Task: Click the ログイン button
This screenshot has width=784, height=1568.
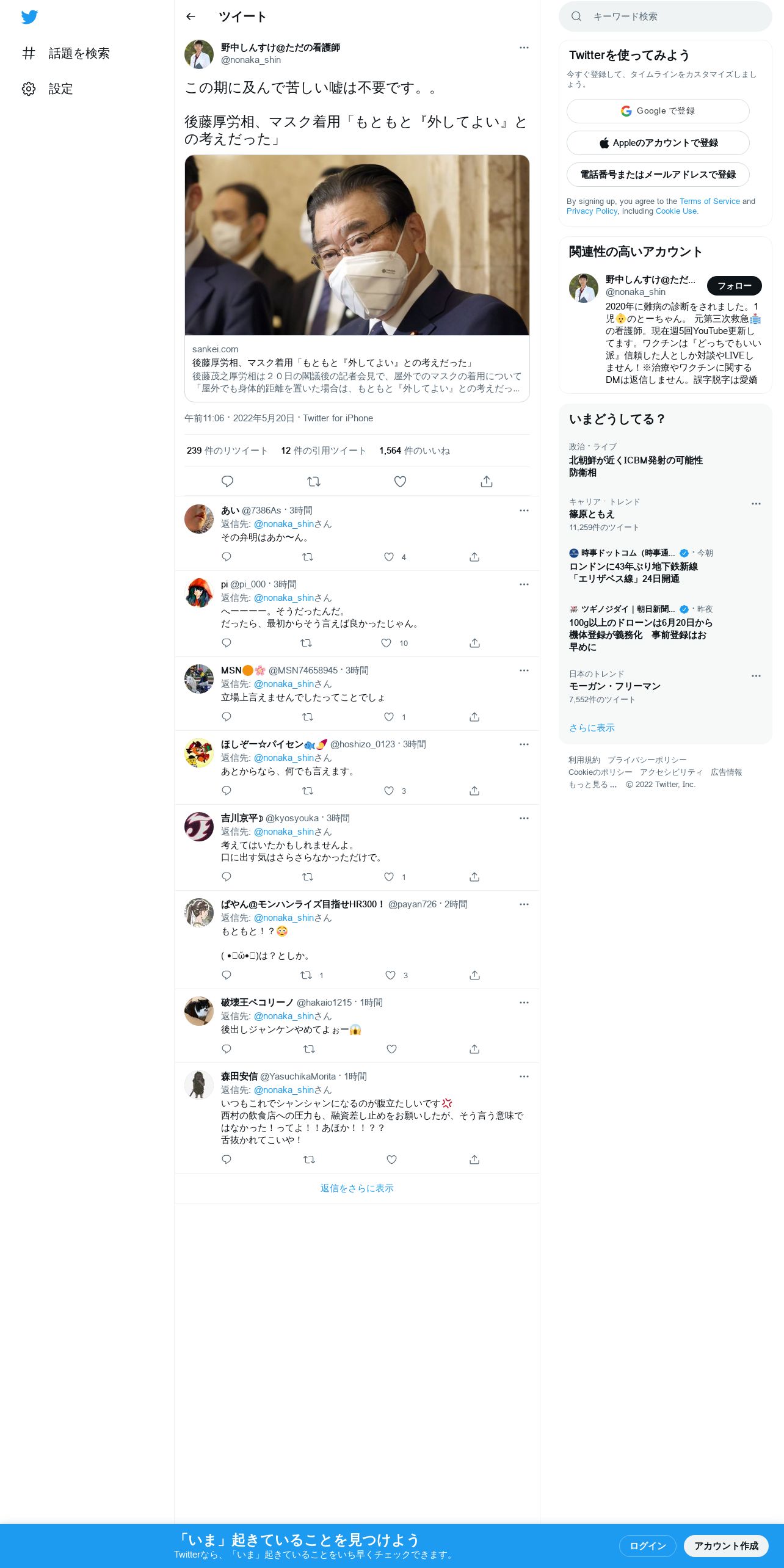Action: pyautogui.click(x=647, y=1545)
